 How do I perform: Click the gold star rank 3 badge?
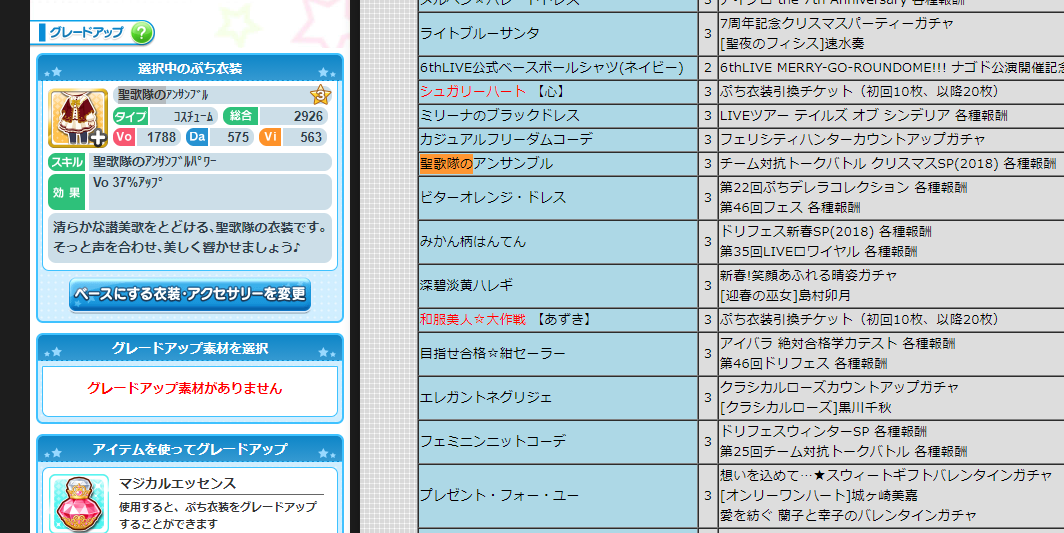point(320,94)
